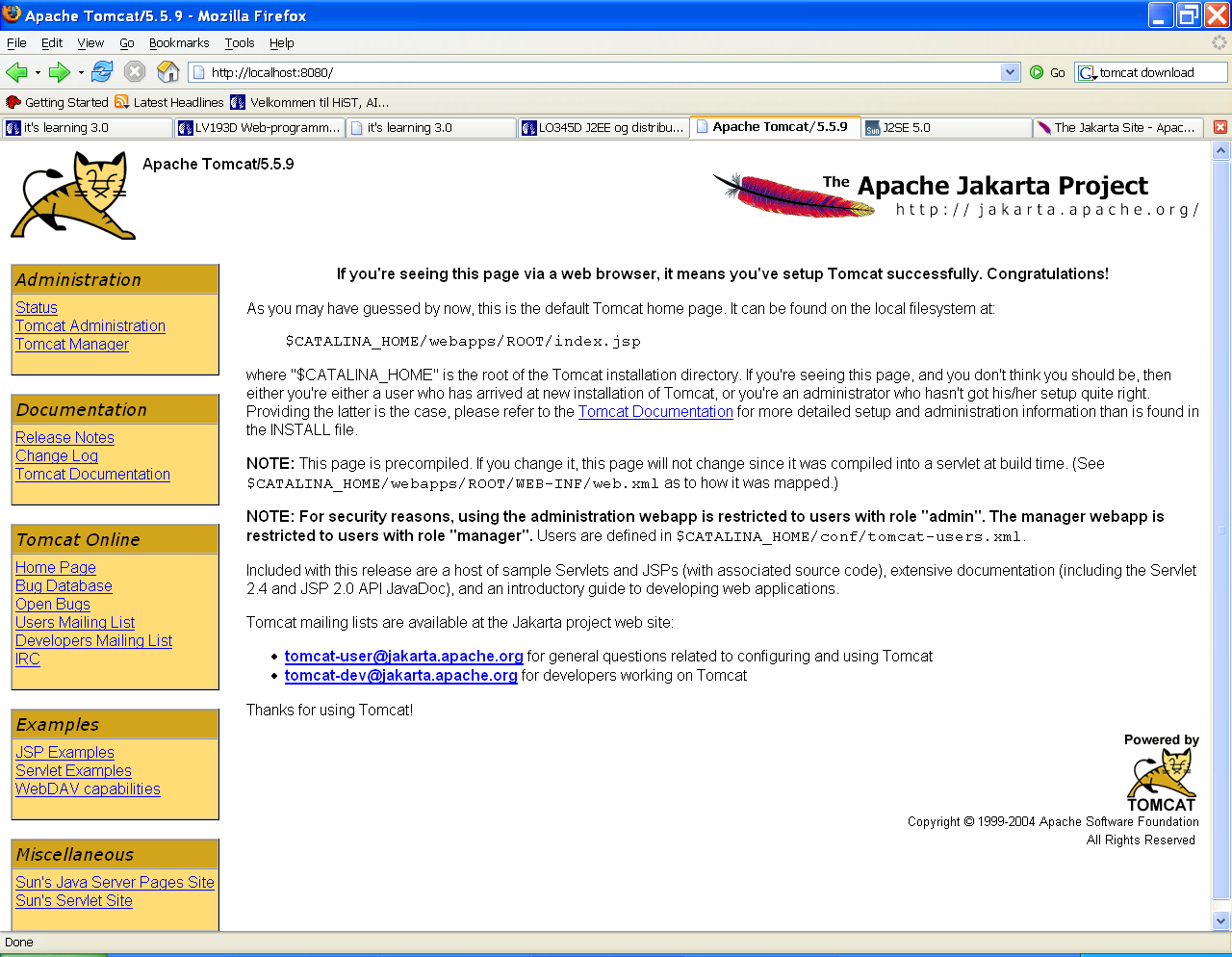Open the Go menu
1232x957 pixels.
pos(127,43)
